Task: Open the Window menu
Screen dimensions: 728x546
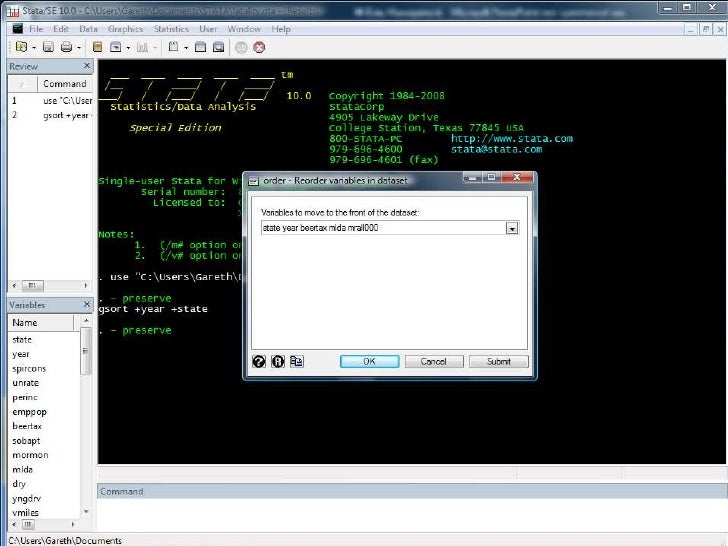Action: pos(244,29)
